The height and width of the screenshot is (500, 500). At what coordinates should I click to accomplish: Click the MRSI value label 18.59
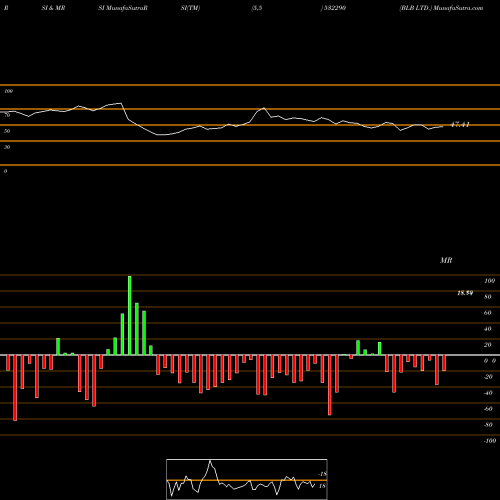point(465,293)
